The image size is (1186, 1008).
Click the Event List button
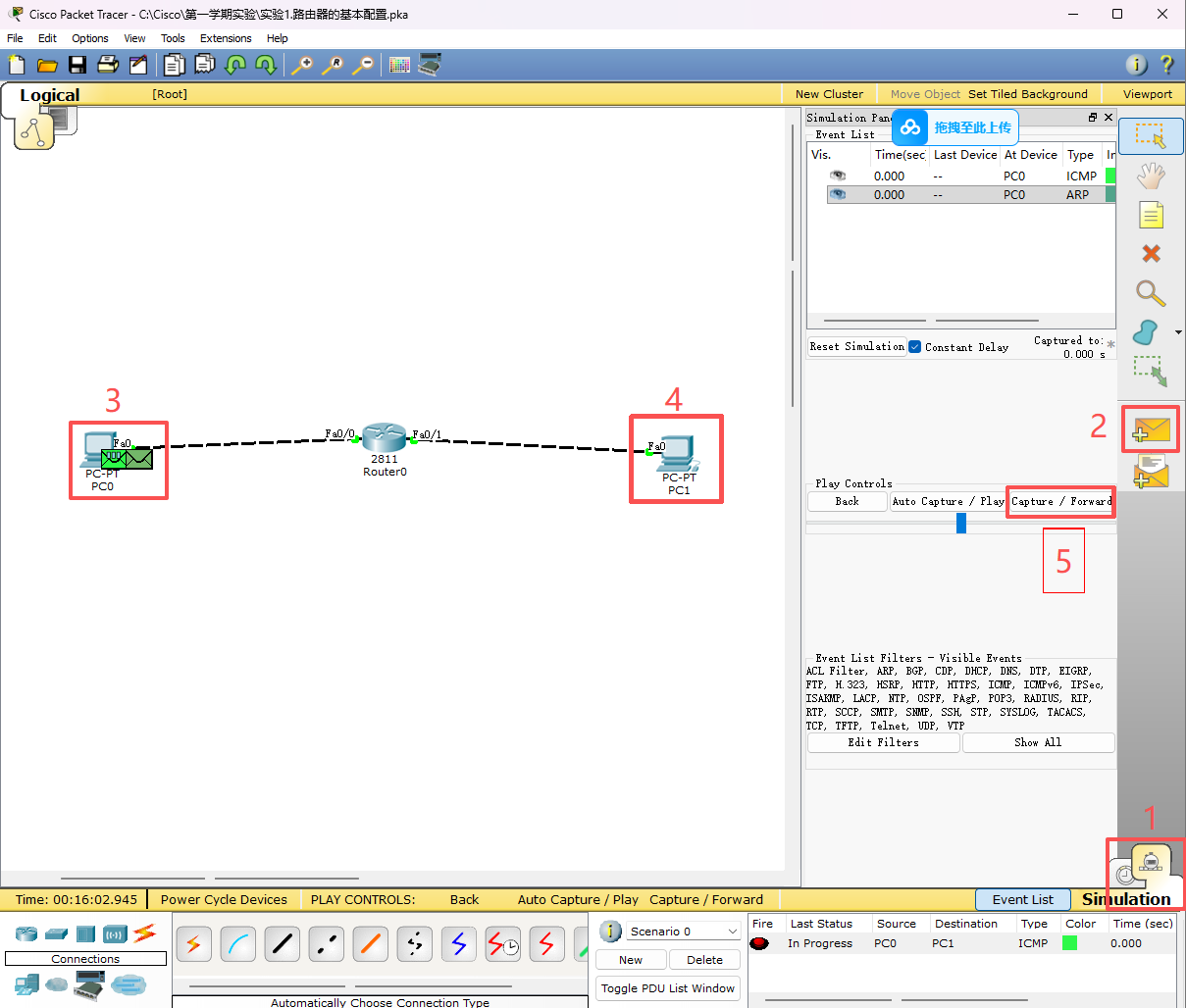1022,899
